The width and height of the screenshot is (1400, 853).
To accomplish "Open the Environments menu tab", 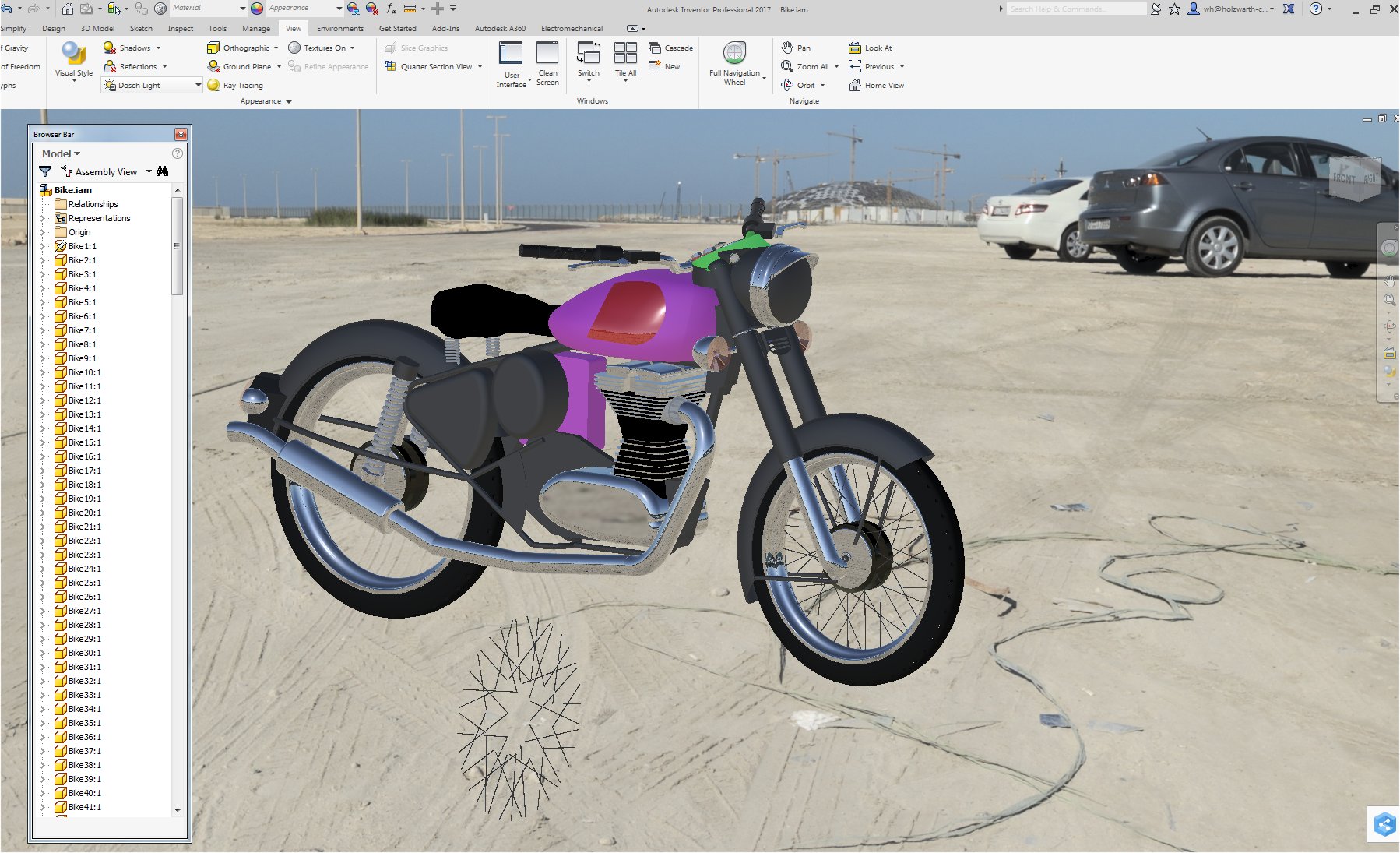I will click(x=339, y=28).
